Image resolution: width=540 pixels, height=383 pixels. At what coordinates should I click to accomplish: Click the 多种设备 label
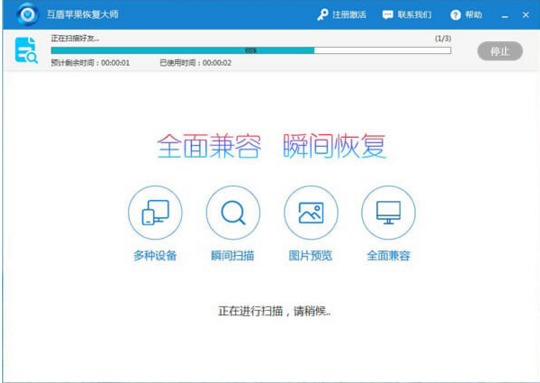(x=155, y=256)
